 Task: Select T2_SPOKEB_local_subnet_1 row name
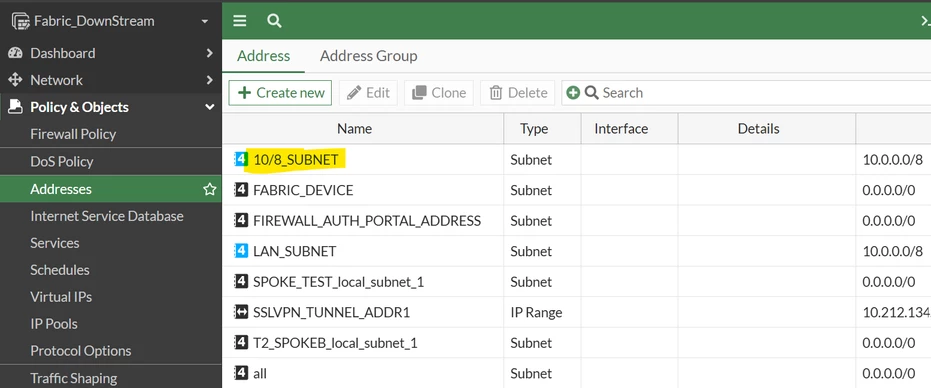(x=335, y=343)
